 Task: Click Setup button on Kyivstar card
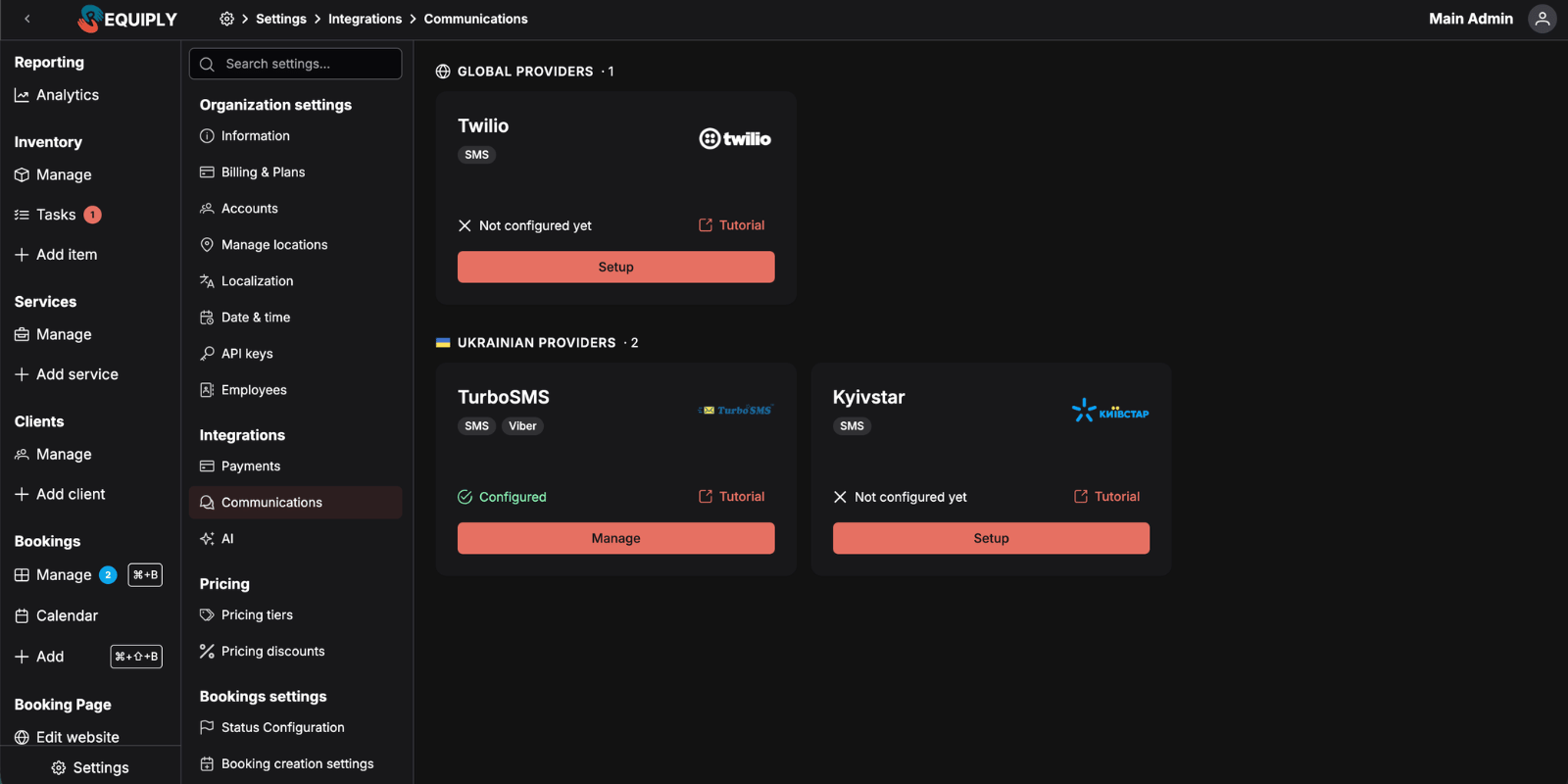click(x=991, y=538)
